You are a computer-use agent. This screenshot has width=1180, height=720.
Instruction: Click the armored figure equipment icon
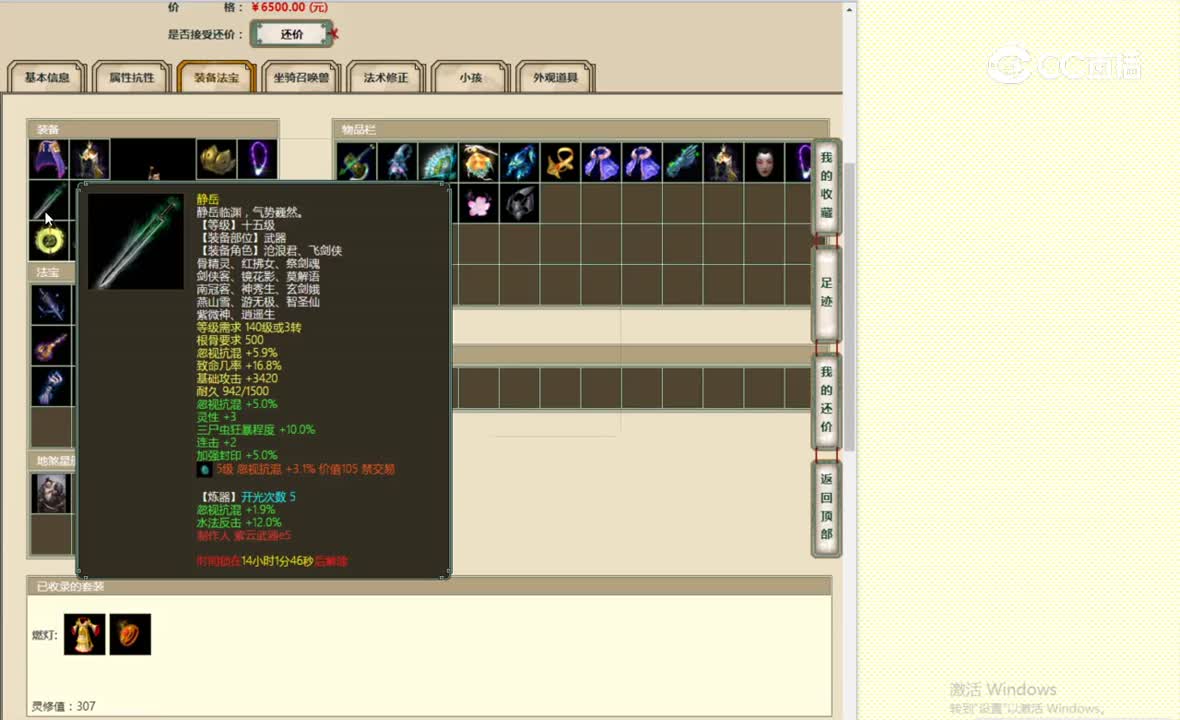[x=90, y=159]
